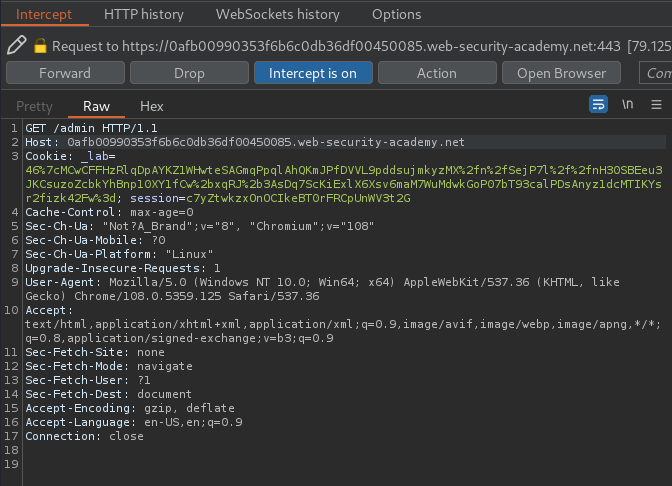Image resolution: width=672 pixels, height=486 pixels.
Task: Click the Open Browser button
Action: pyautogui.click(x=561, y=73)
